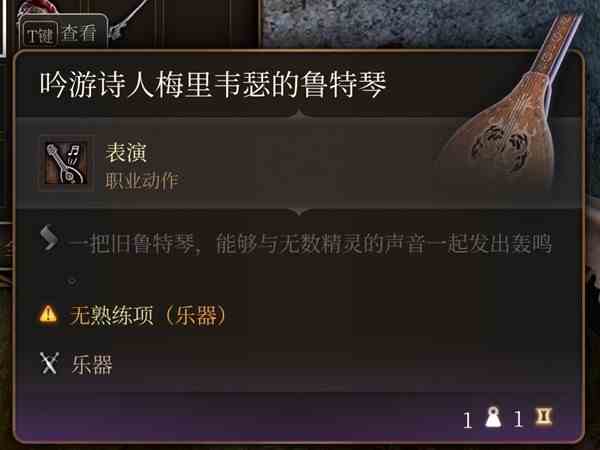The width and height of the screenshot is (600, 450).
Task: Click the item title 吟游诗人梅里韦瑟的鲁特琴
Action: tap(213, 85)
